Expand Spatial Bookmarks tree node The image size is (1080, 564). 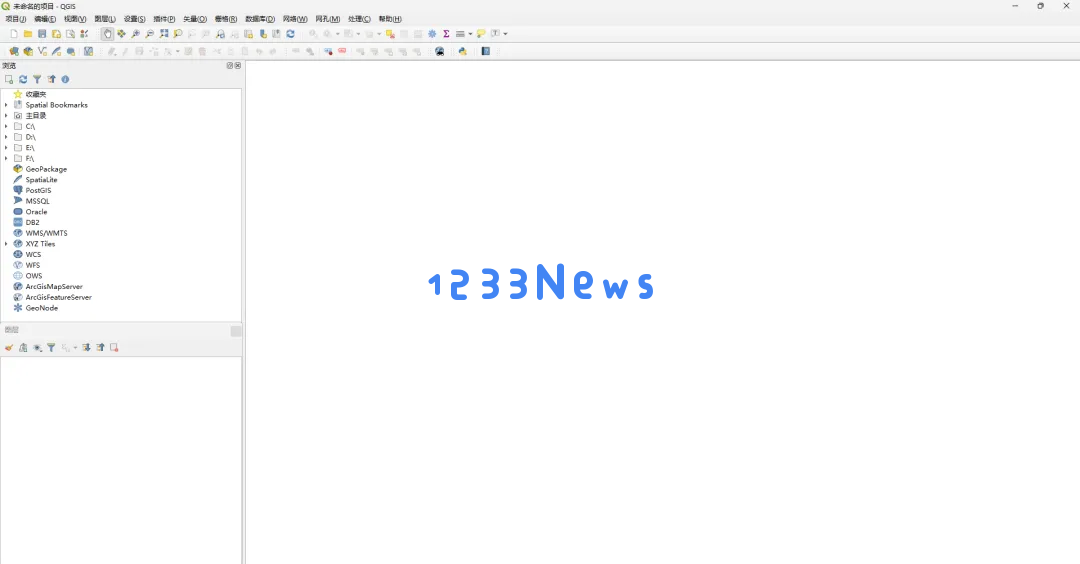click(6, 105)
